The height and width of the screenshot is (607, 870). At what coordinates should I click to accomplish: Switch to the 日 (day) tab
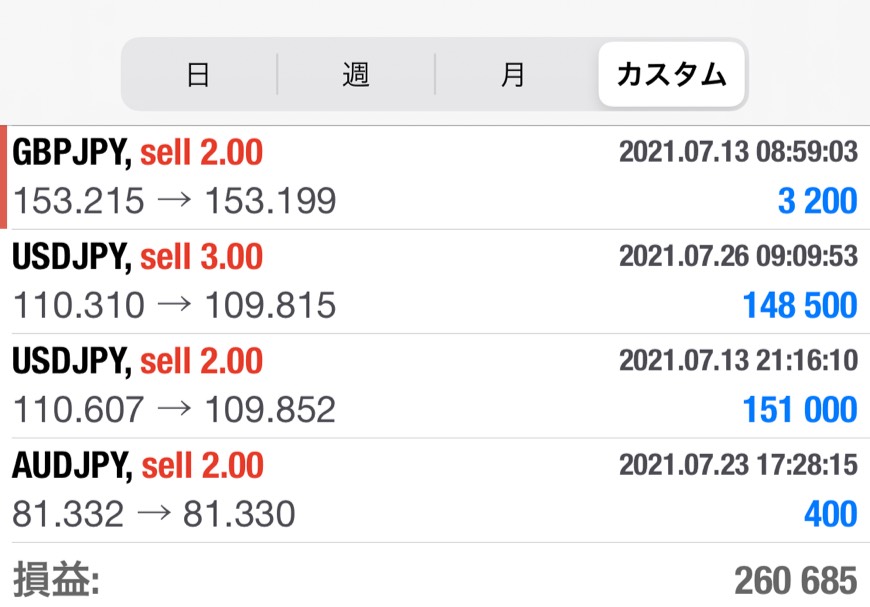pos(198,75)
